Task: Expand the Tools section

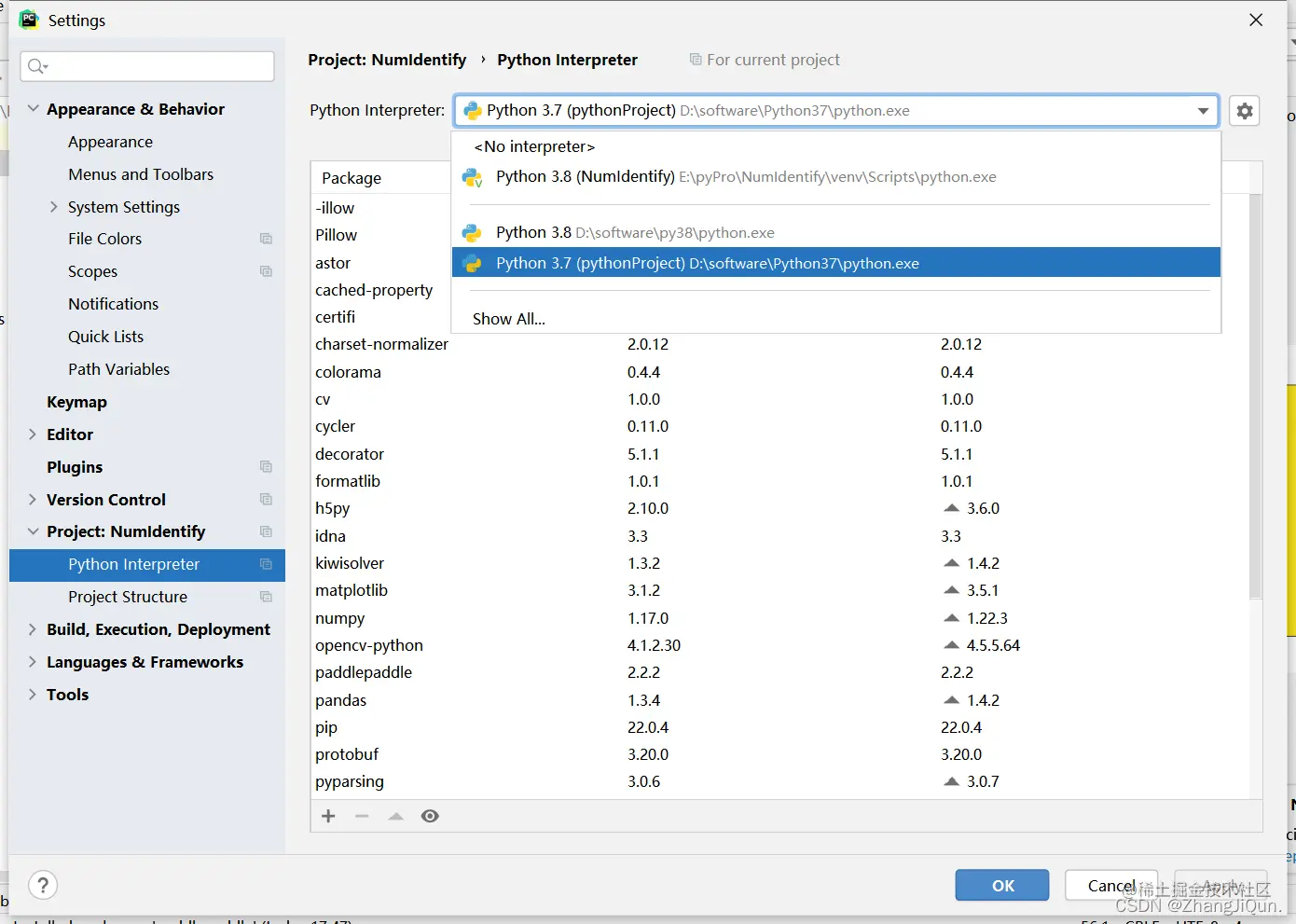Action: point(33,695)
